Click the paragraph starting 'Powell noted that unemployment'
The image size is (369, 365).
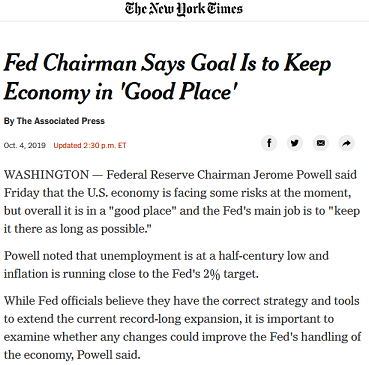pos(166,265)
